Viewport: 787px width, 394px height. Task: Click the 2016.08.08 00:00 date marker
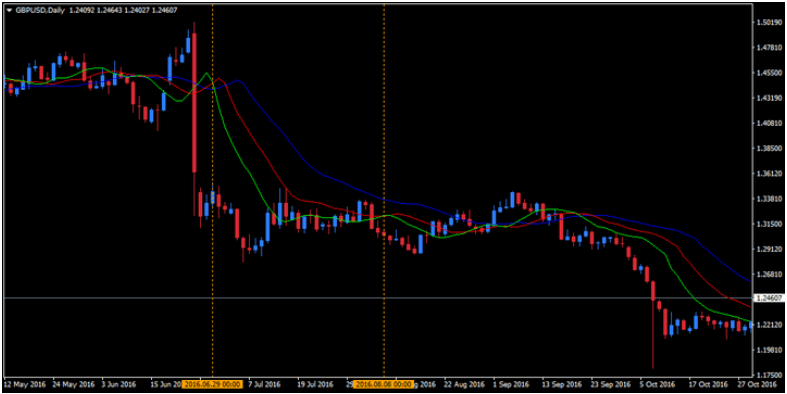[384, 384]
